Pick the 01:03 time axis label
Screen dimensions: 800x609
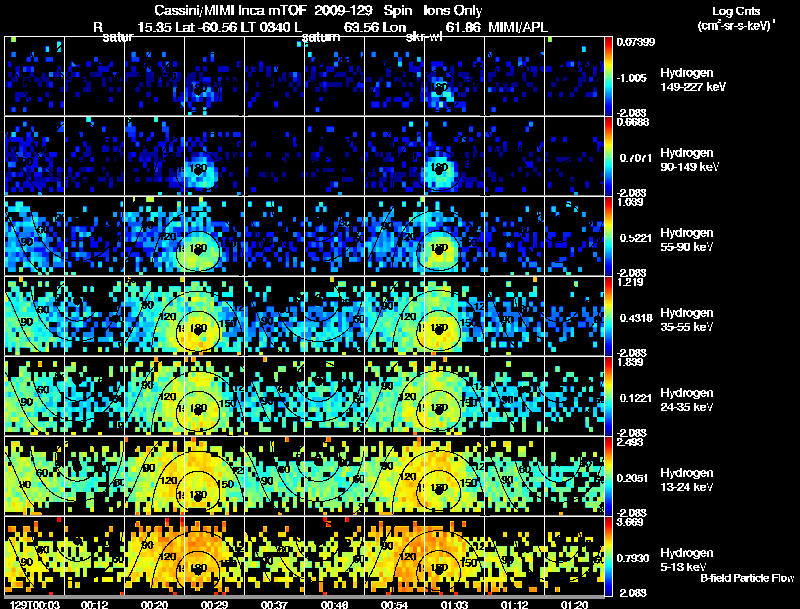(x=455, y=605)
